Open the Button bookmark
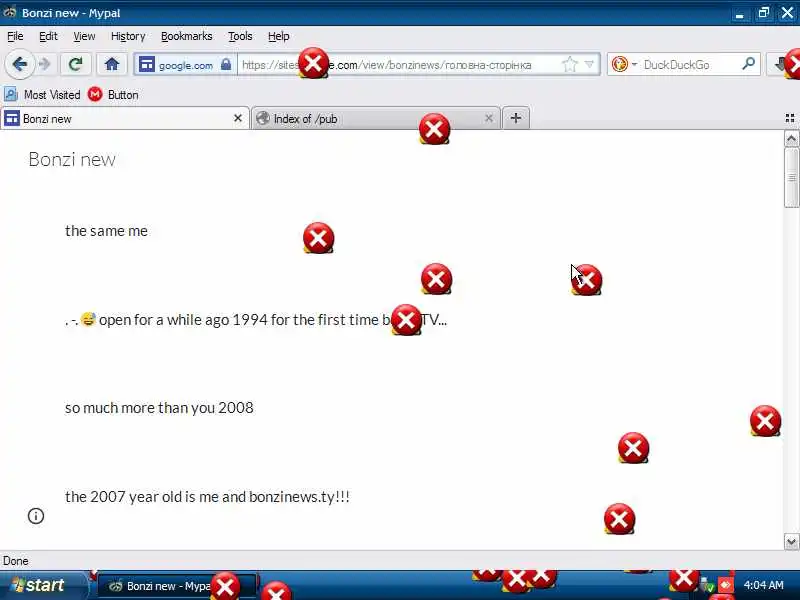The image size is (800, 600). coord(113,95)
